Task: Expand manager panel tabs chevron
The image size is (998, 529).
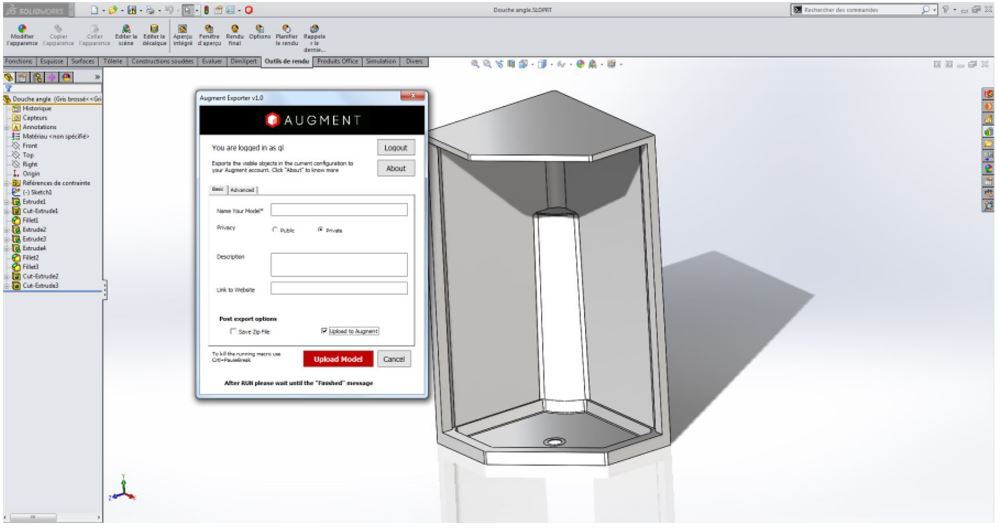Action: pyautogui.click(x=97, y=77)
